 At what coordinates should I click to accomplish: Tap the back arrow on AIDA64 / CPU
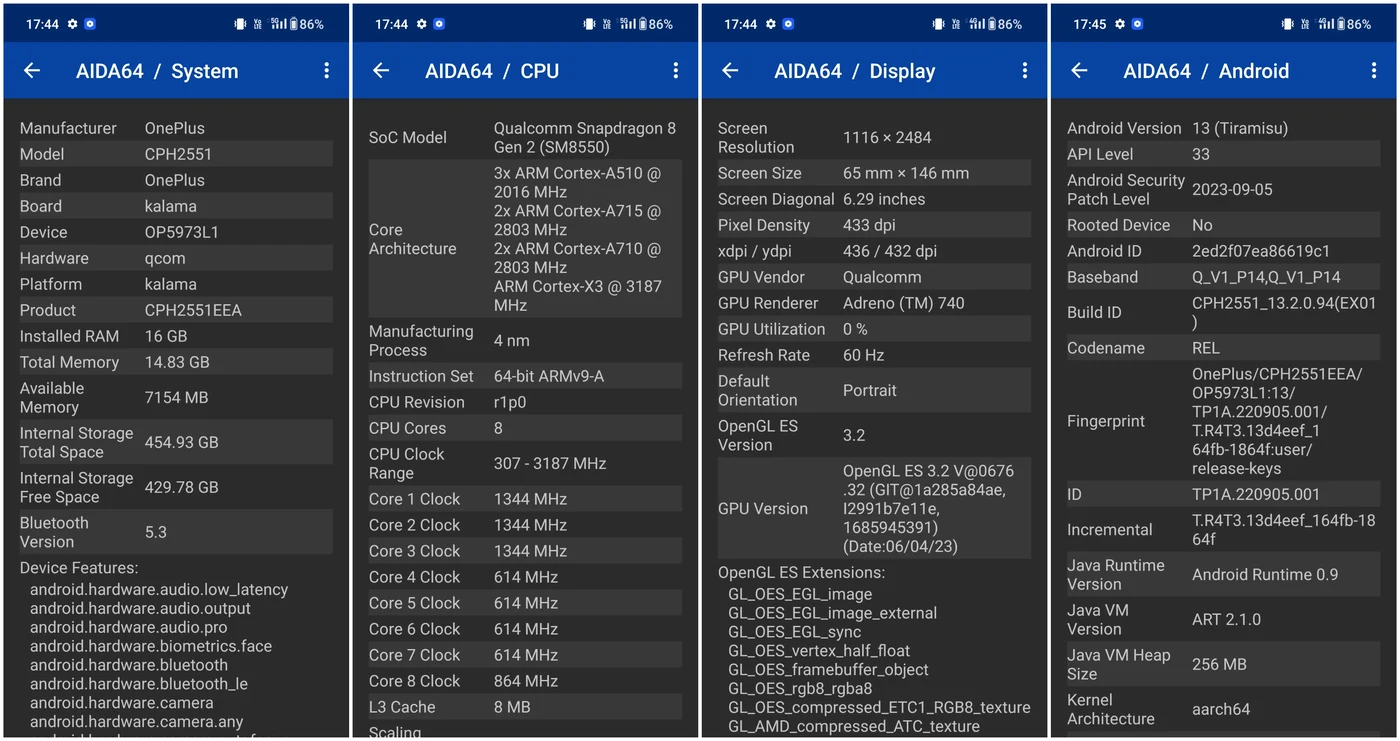381,71
